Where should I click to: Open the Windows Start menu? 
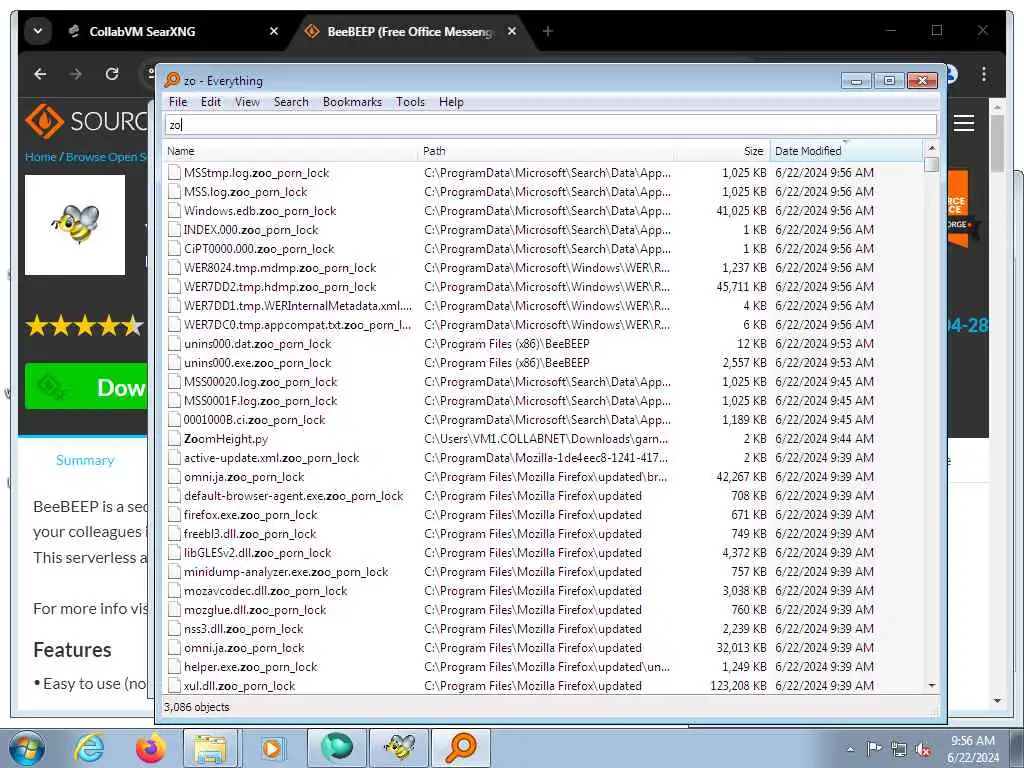coord(26,748)
